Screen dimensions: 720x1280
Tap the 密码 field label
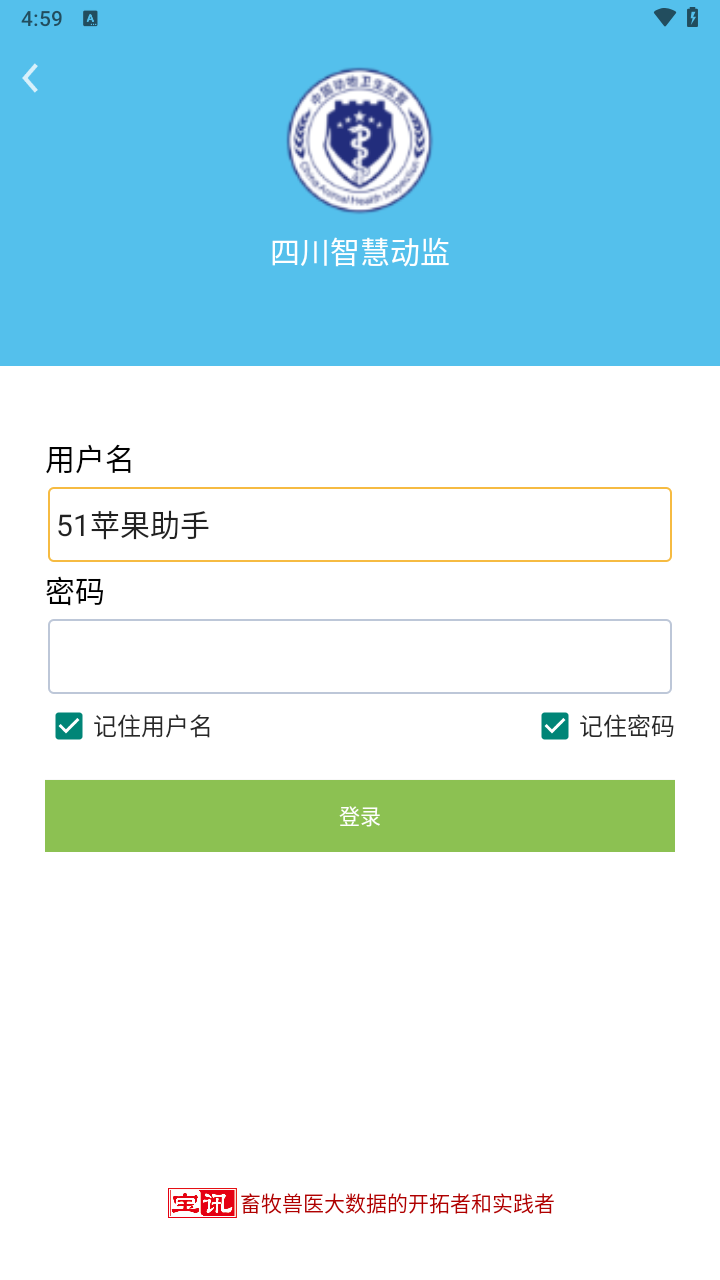pyautogui.click(x=75, y=592)
